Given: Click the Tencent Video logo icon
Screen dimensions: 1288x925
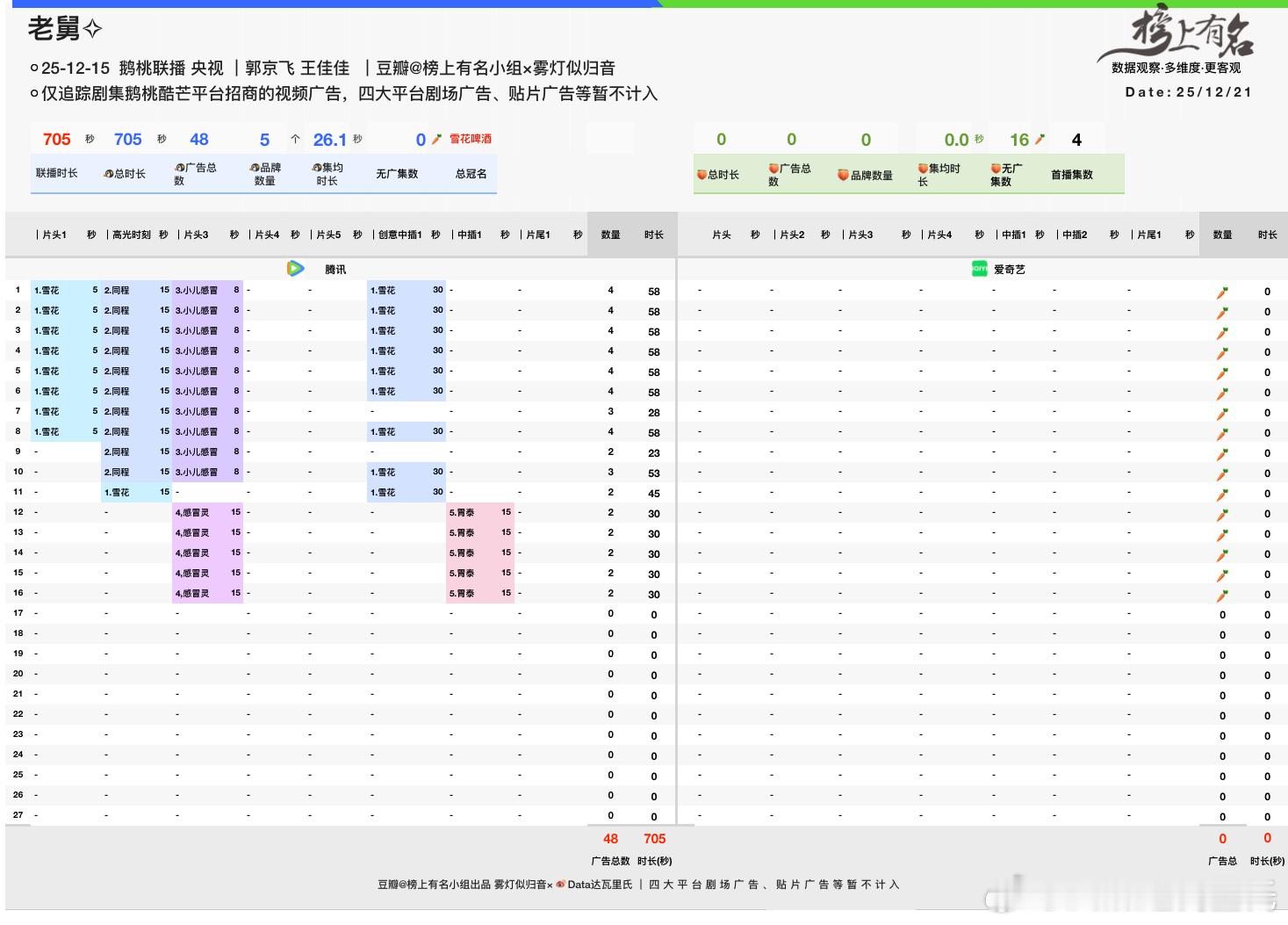Looking at the screenshot, I should click(295, 269).
